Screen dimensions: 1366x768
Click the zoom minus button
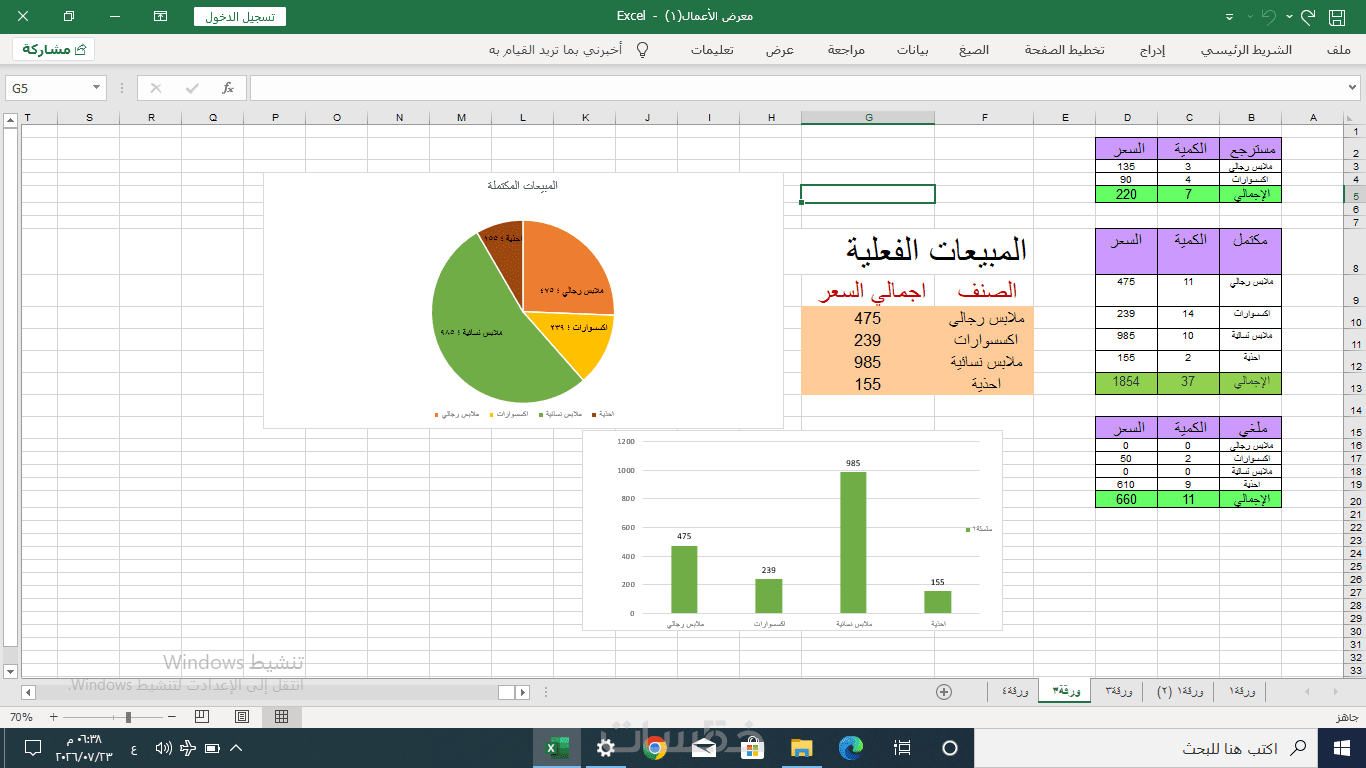(172, 717)
